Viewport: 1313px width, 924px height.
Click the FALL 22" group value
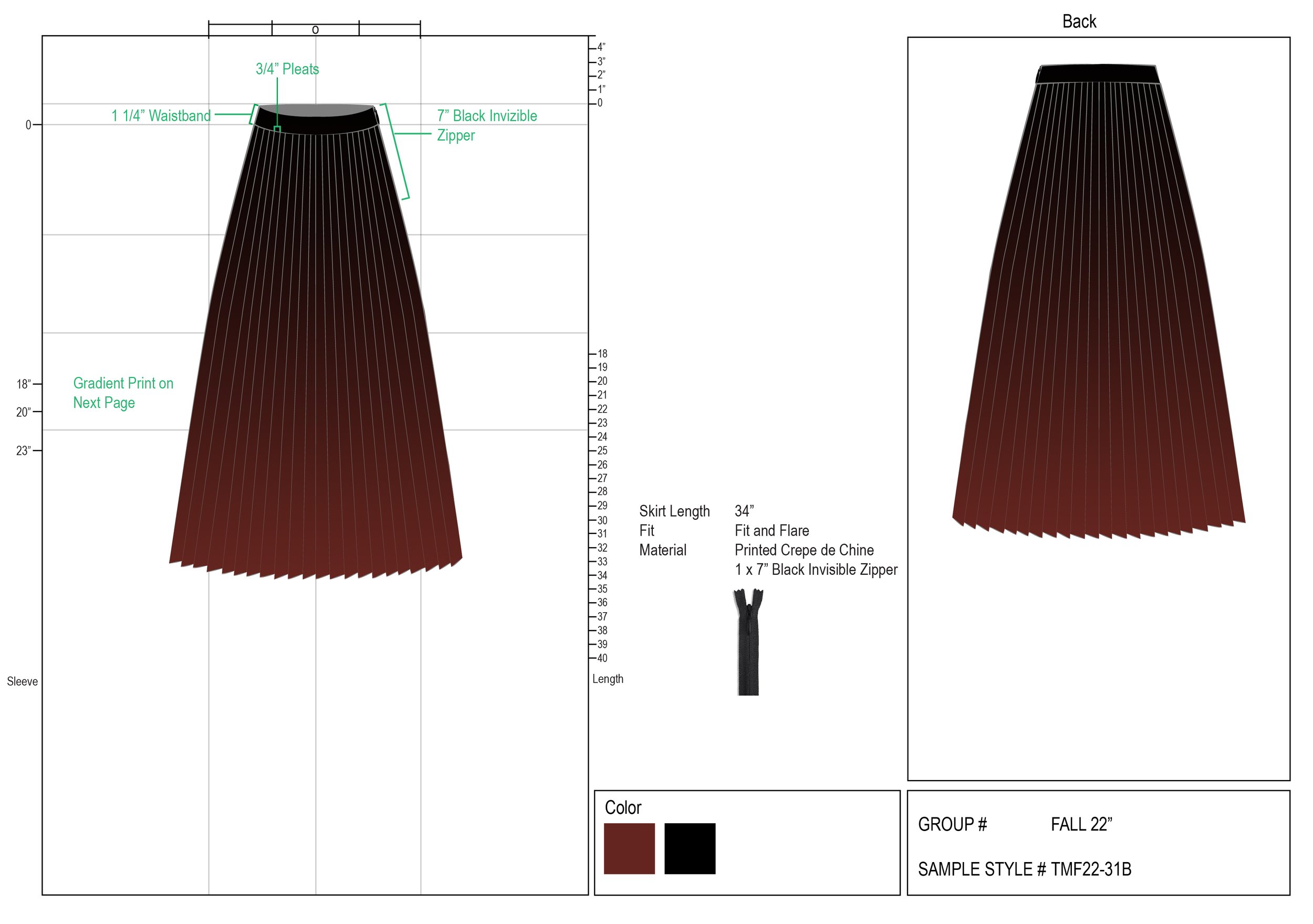click(x=1081, y=824)
